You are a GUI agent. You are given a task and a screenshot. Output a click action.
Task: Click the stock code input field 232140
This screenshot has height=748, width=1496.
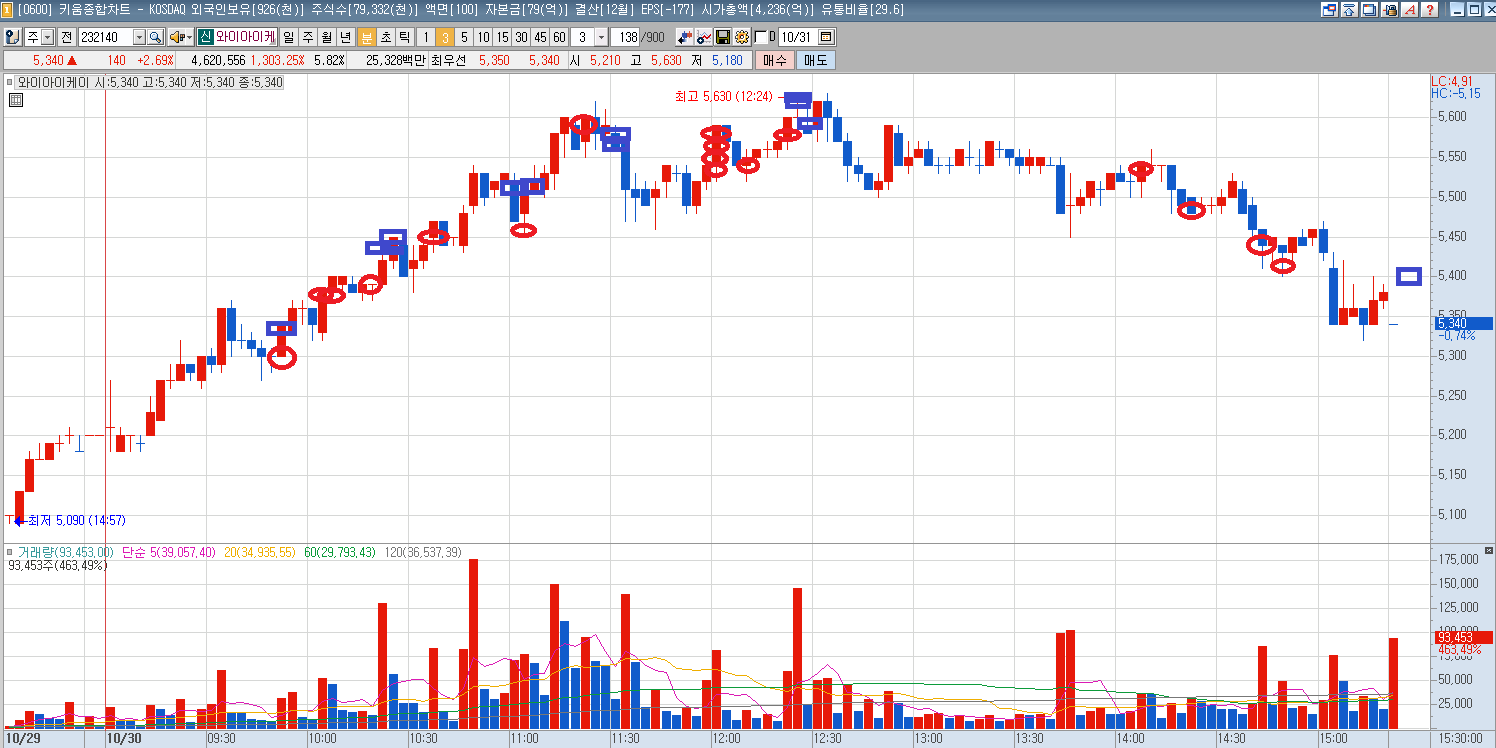[x=105, y=37]
